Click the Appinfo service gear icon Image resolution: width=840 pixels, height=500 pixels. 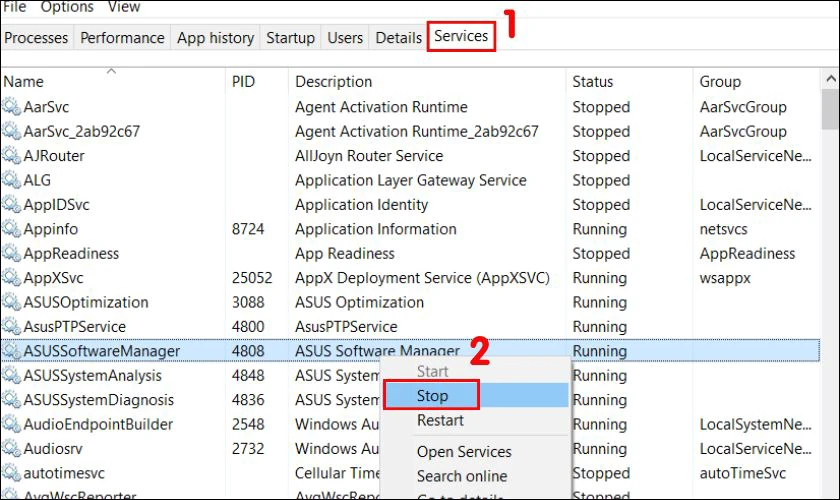(x=11, y=229)
